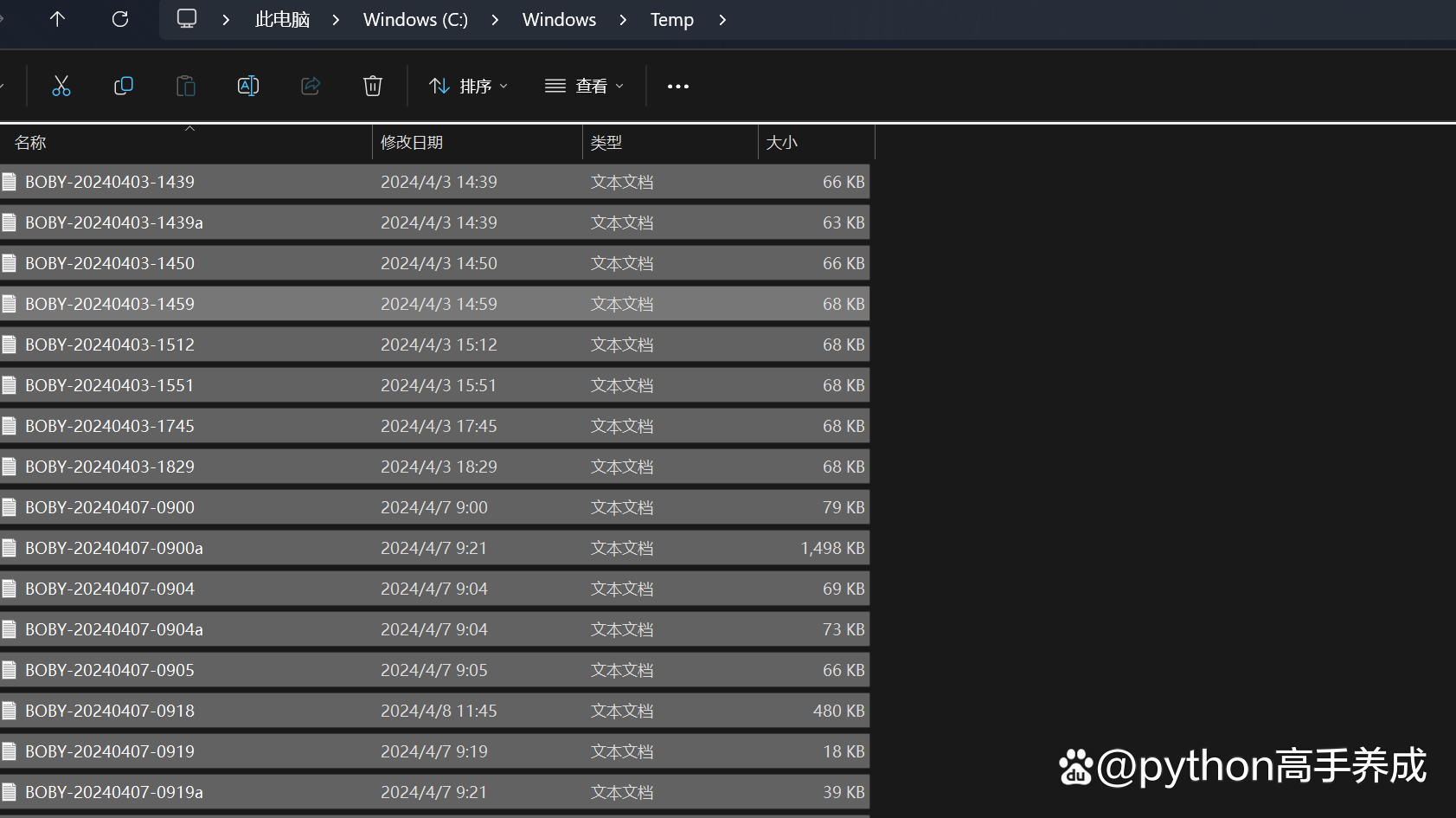Click file icon of BOBY-20240407-0905
The width and height of the screenshot is (1456, 818).
tap(10, 670)
